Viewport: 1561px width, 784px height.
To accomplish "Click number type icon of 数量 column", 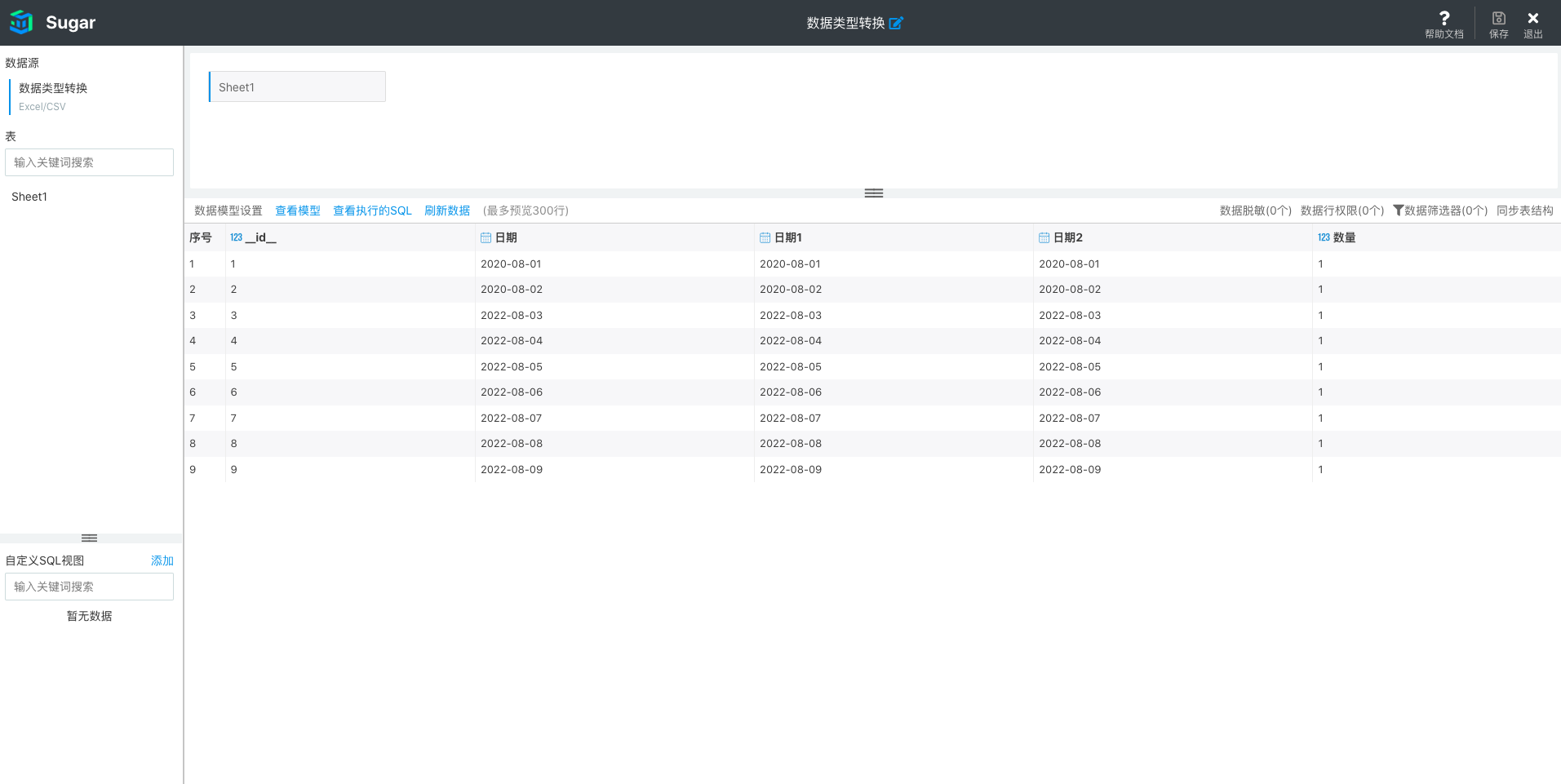I will click(x=1323, y=237).
